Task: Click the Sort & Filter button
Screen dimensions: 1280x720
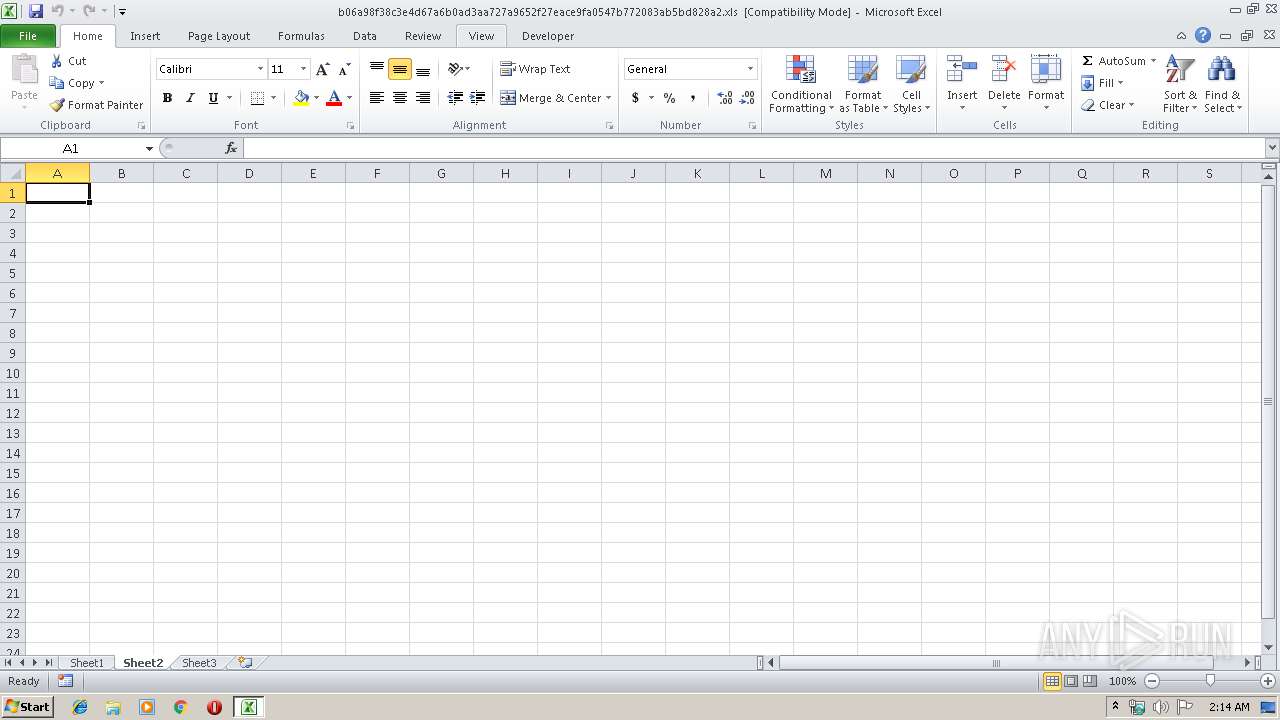Action: (1180, 85)
